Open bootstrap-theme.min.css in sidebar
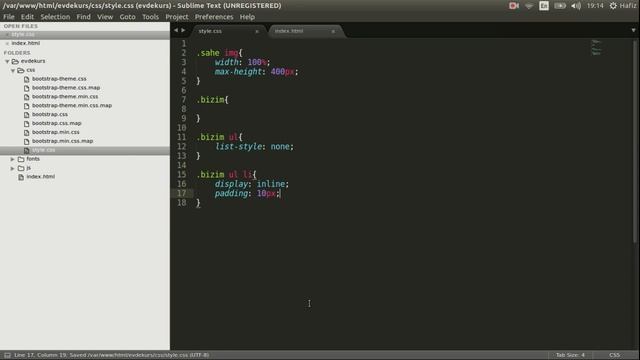This screenshot has width=640, height=360. point(65,97)
